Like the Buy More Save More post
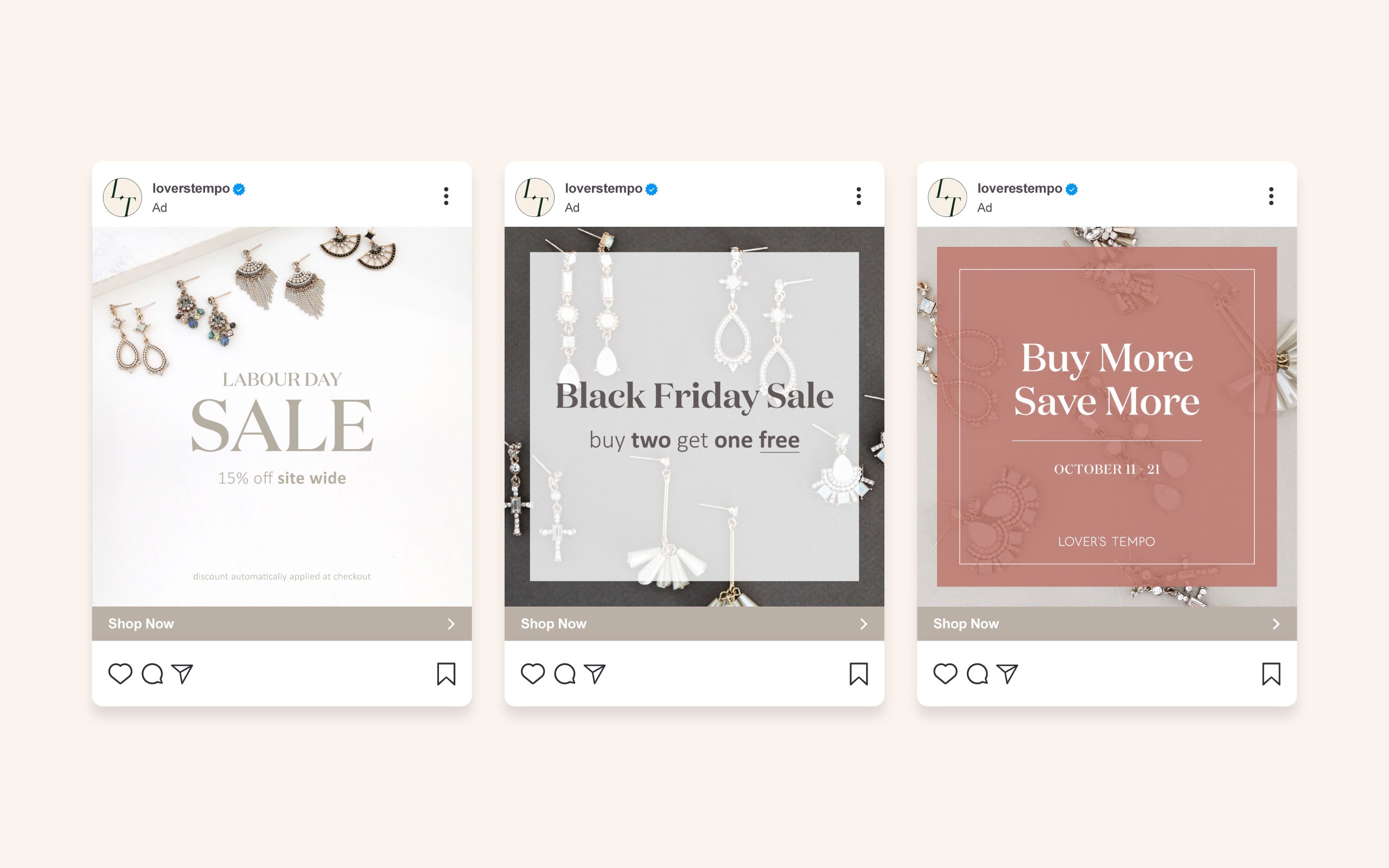 click(x=945, y=673)
